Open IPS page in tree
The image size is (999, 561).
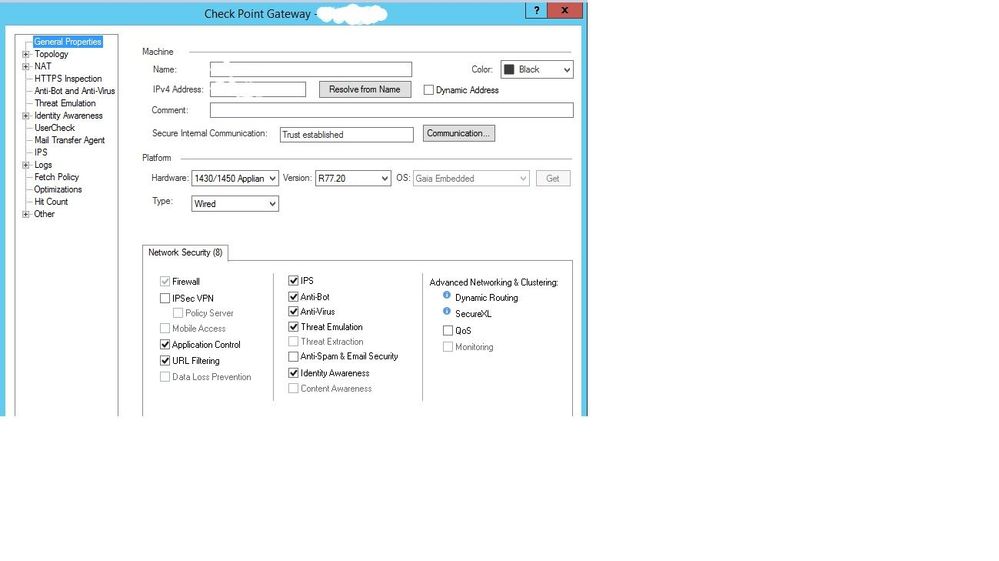click(x=41, y=152)
